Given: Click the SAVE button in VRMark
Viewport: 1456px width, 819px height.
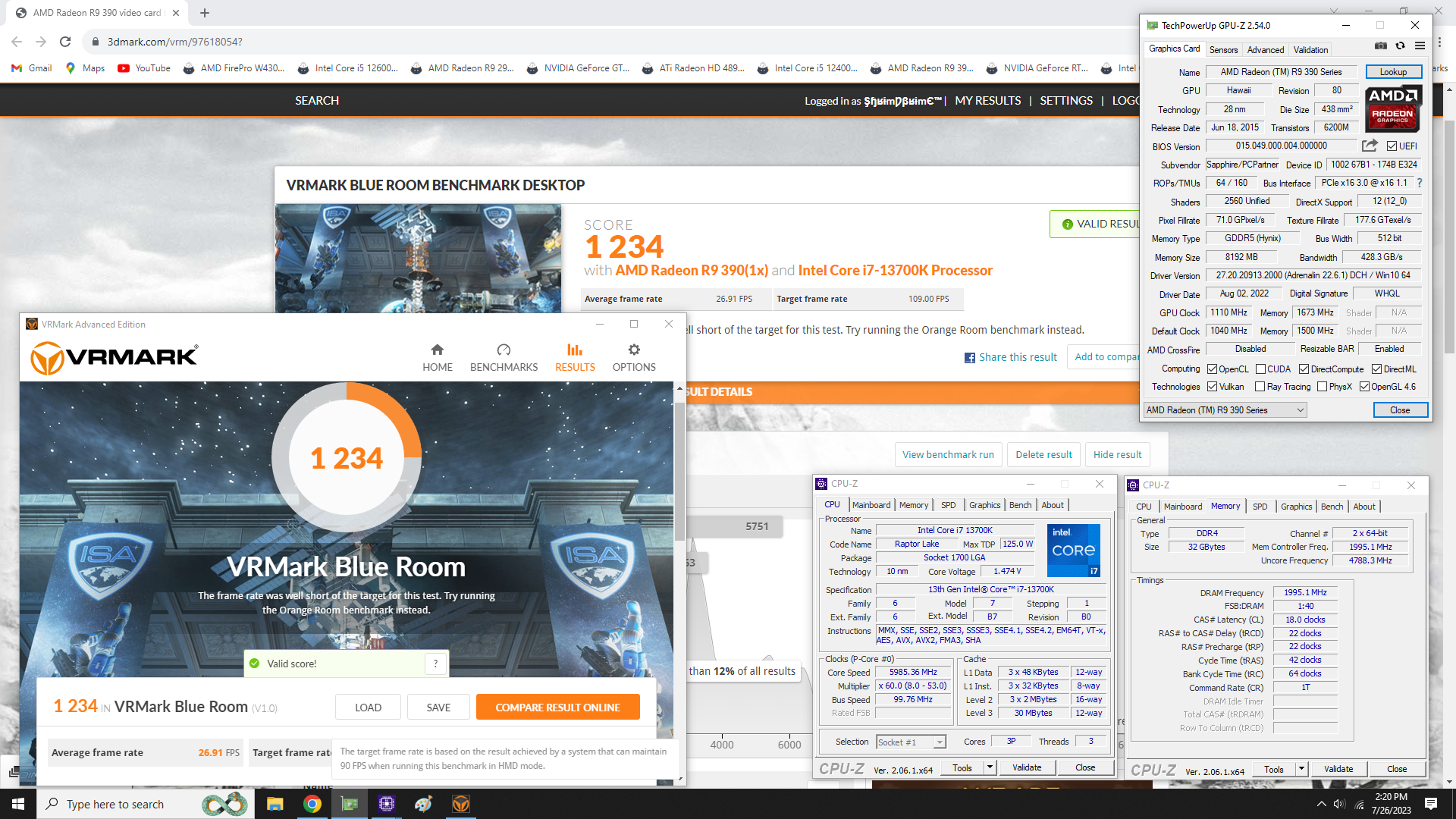Looking at the screenshot, I should (x=438, y=708).
